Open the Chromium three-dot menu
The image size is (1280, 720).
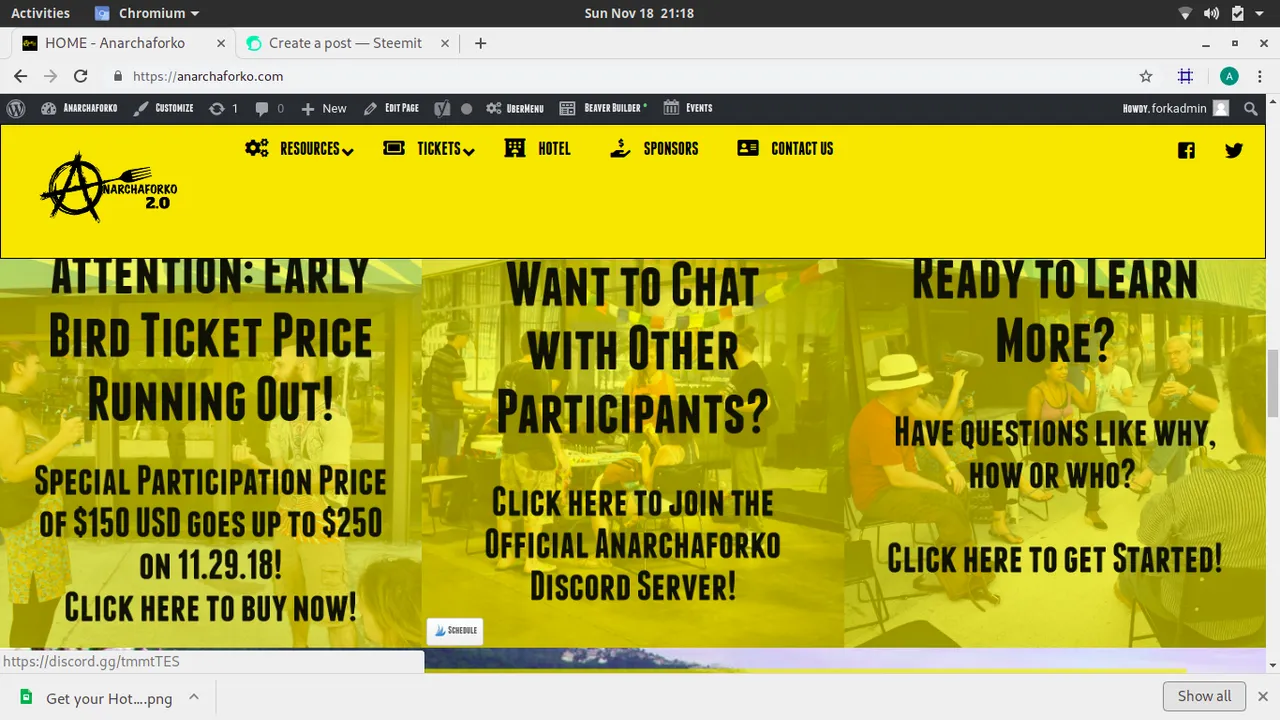[1259, 76]
